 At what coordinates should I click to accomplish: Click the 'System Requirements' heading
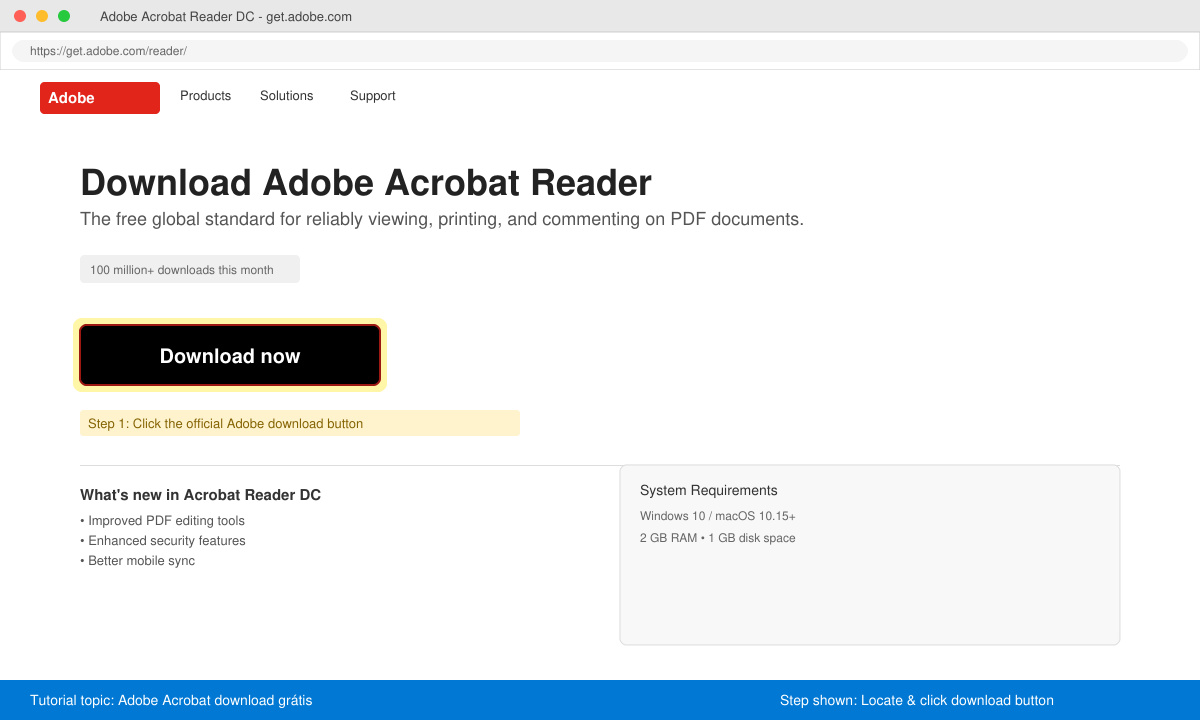pos(709,490)
